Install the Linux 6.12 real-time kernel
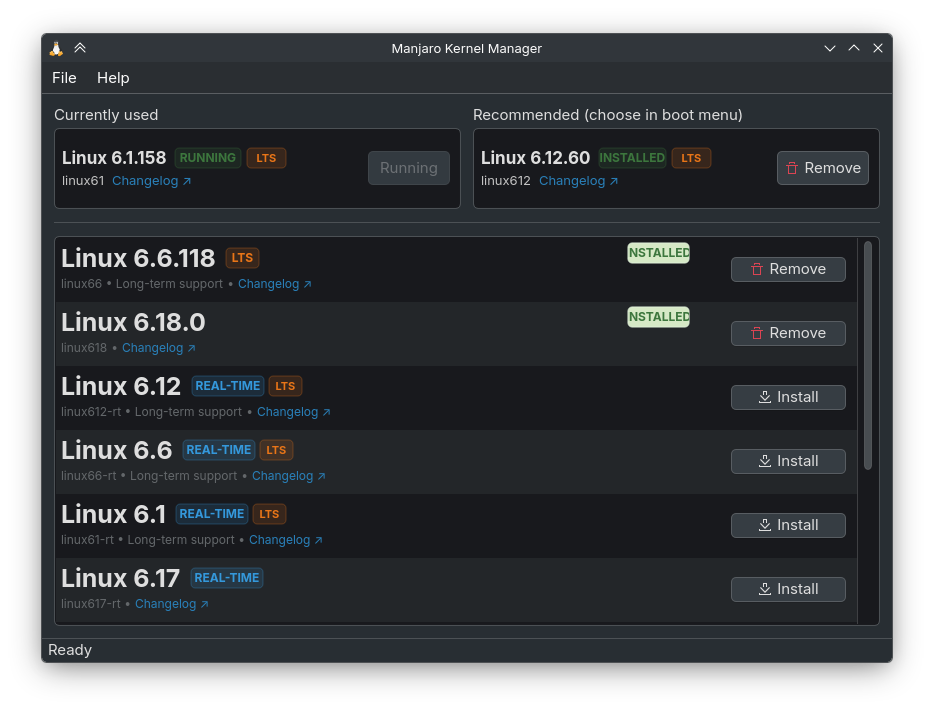 pyautogui.click(x=788, y=397)
